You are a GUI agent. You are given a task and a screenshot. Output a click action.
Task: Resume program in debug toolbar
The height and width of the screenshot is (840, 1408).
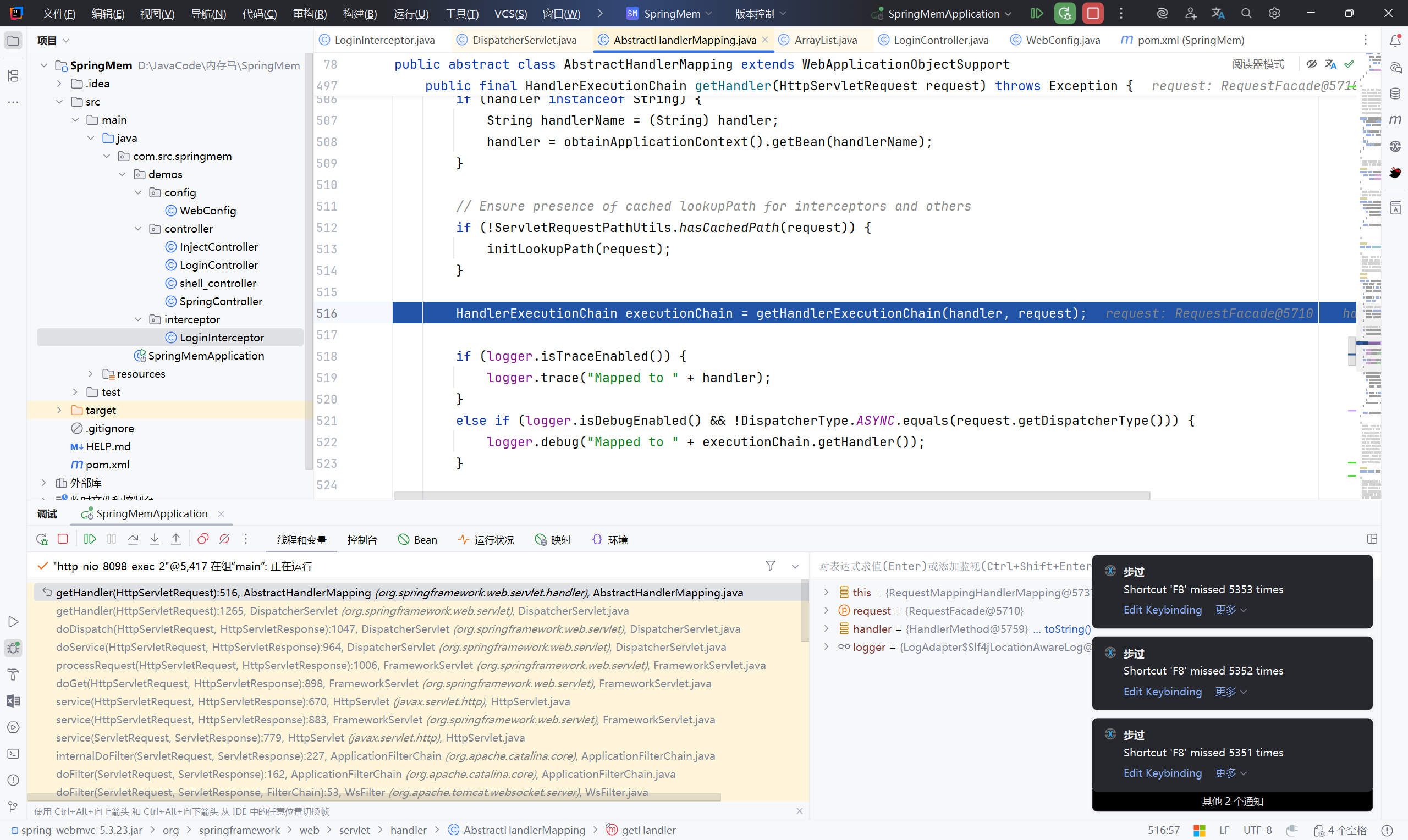pyautogui.click(x=90, y=539)
